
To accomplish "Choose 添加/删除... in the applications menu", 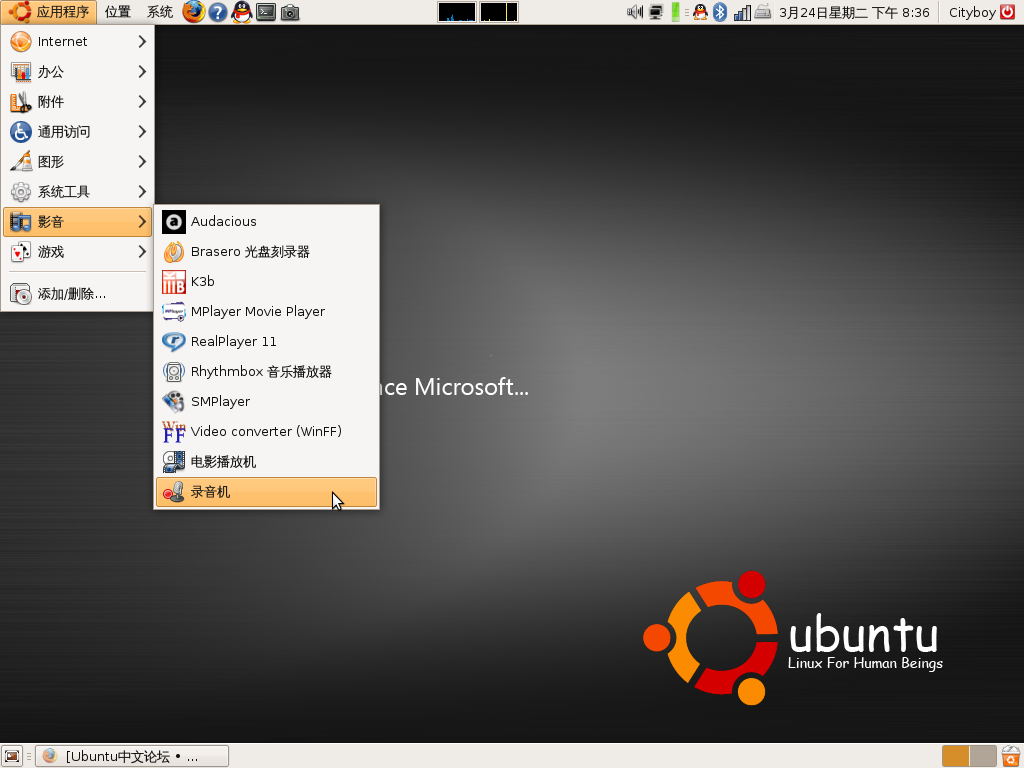I will 78,294.
